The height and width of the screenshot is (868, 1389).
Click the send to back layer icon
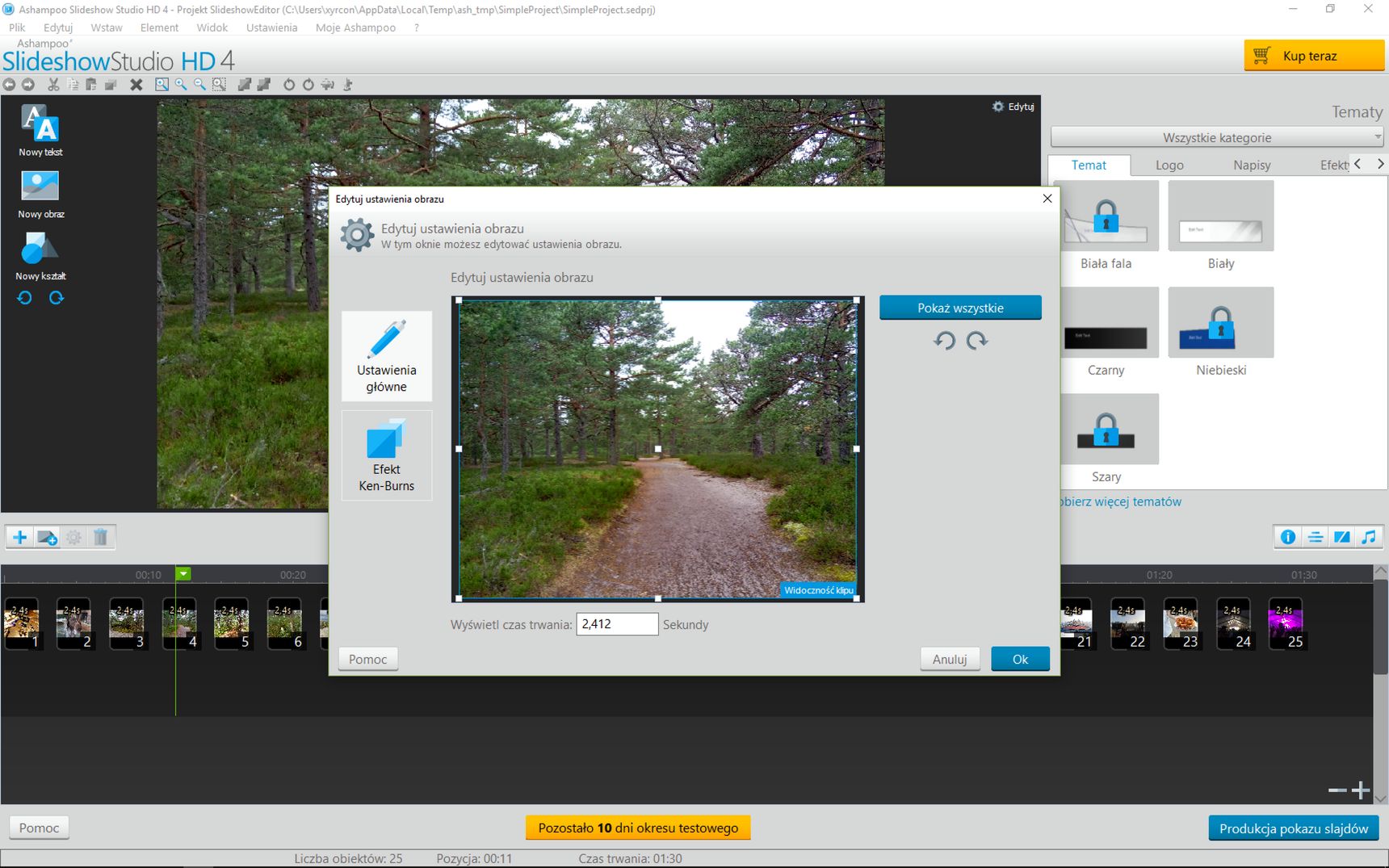[x=263, y=84]
